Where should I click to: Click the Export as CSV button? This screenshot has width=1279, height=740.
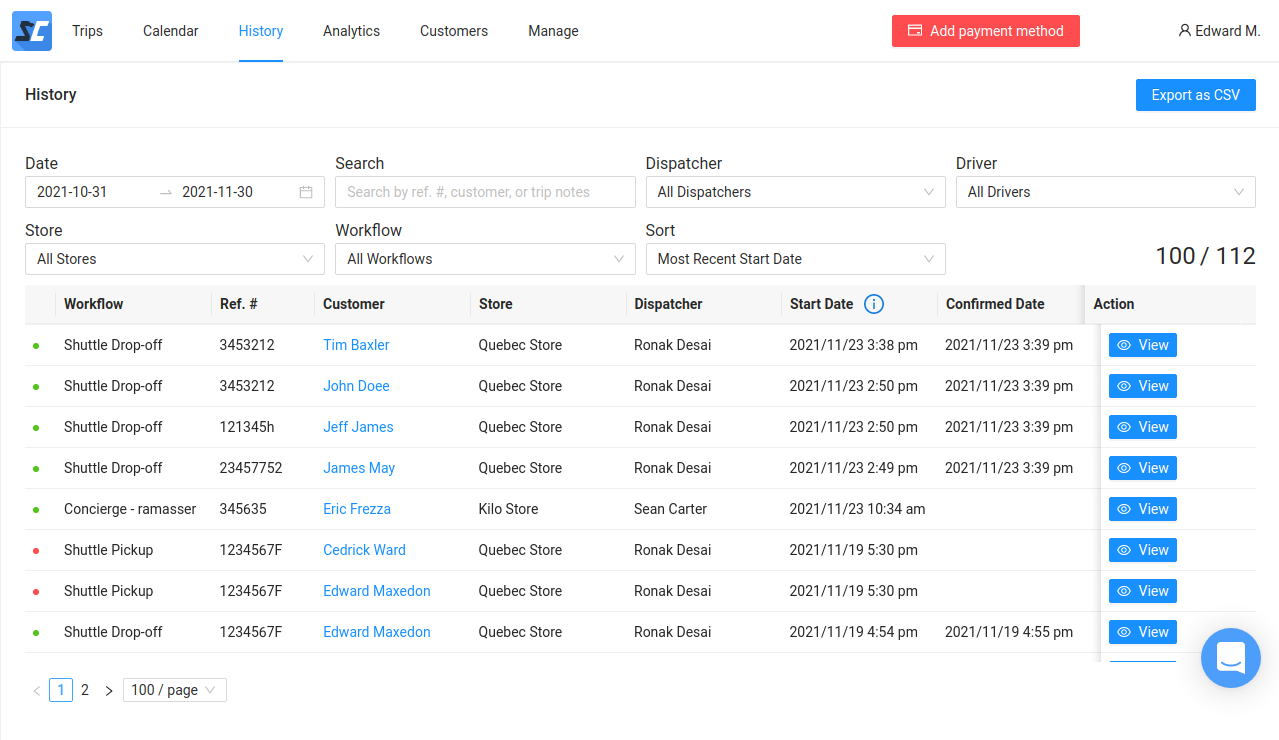(x=1195, y=94)
